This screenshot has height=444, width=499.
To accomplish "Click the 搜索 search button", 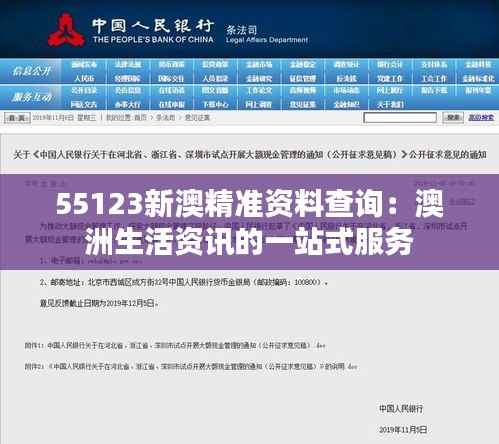I will (453, 118).
